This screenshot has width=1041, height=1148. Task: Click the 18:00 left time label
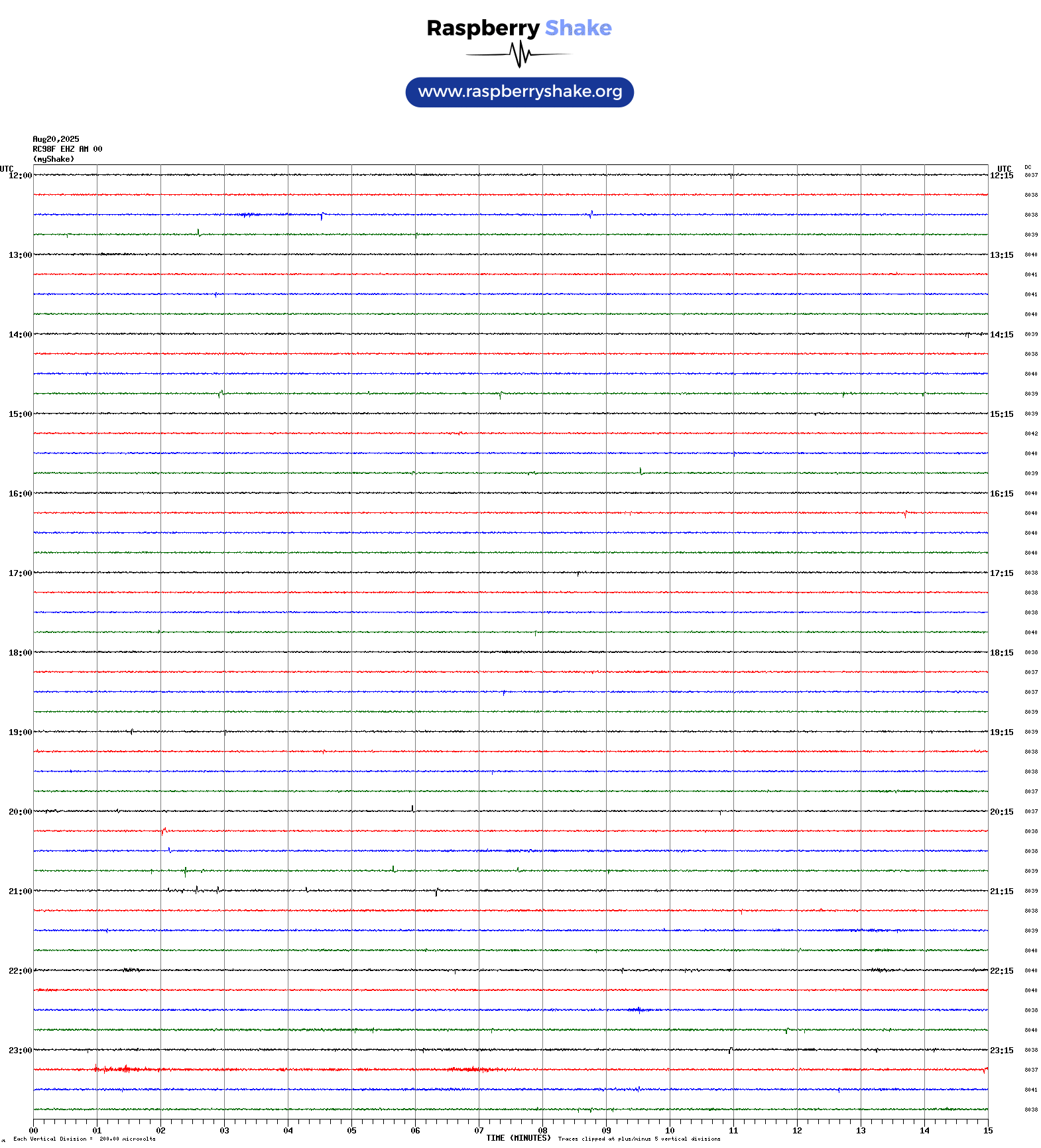pos(20,653)
